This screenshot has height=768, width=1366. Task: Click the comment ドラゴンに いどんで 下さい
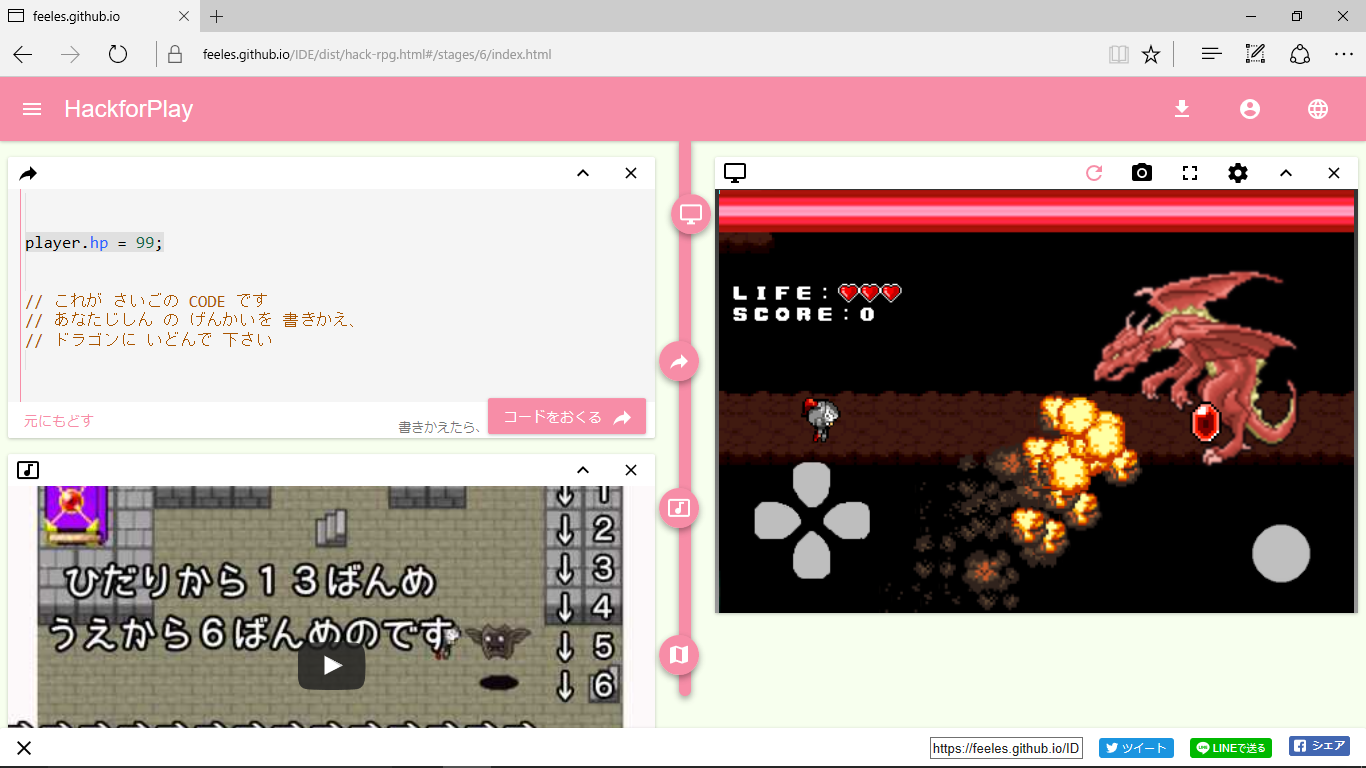click(x=149, y=340)
